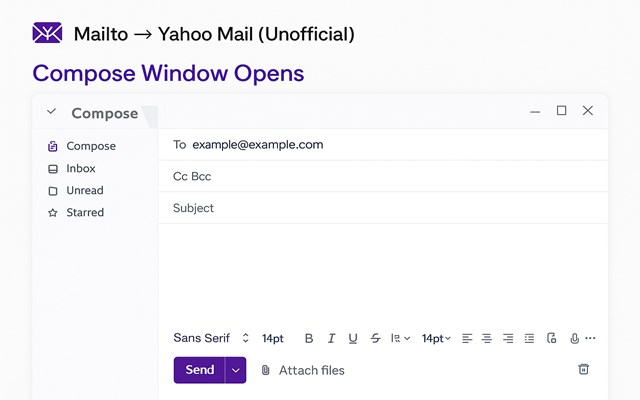This screenshot has width=640, height=400.
Task: Center align the message text
Action: [487, 339]
